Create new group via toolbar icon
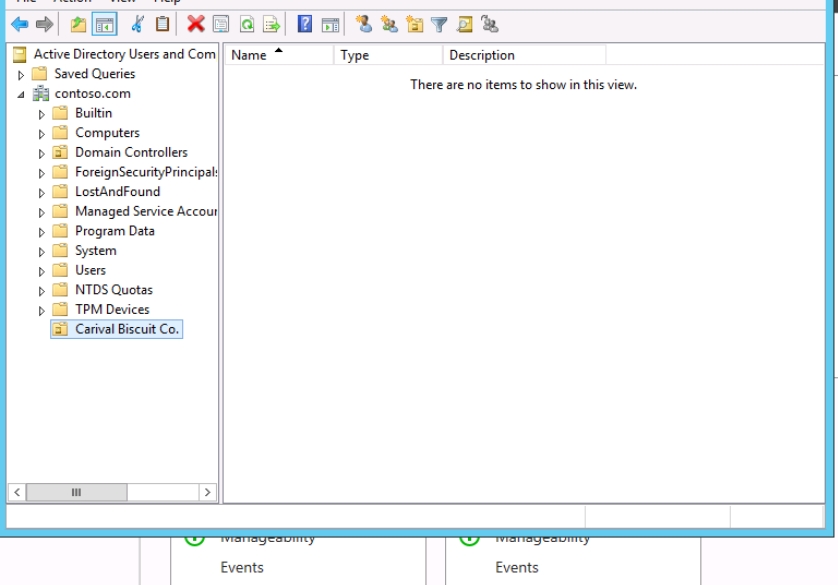Screen dimensions: 838x585 click(389, 25)
